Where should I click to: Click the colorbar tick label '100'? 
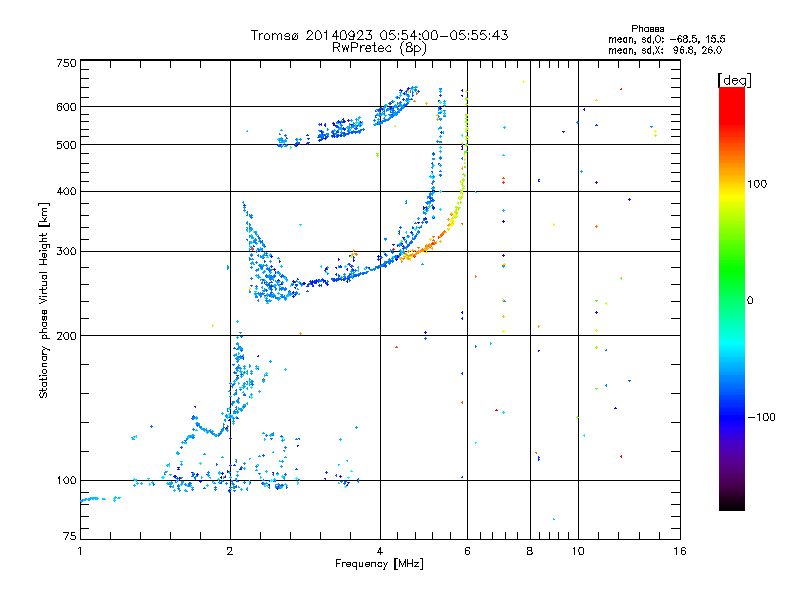757,184
